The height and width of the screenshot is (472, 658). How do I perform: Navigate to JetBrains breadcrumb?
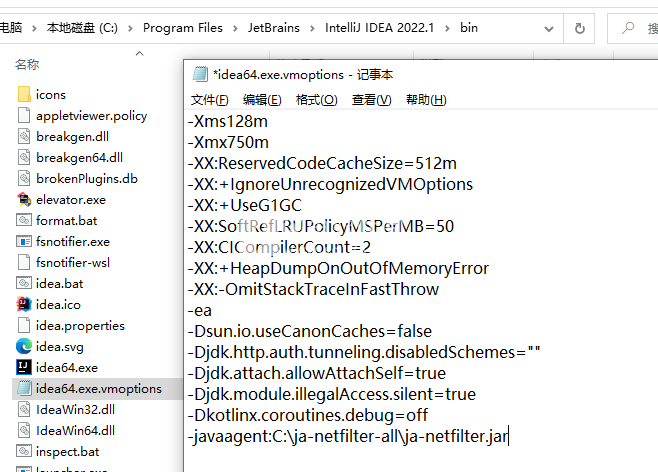[x=274, y=28]
